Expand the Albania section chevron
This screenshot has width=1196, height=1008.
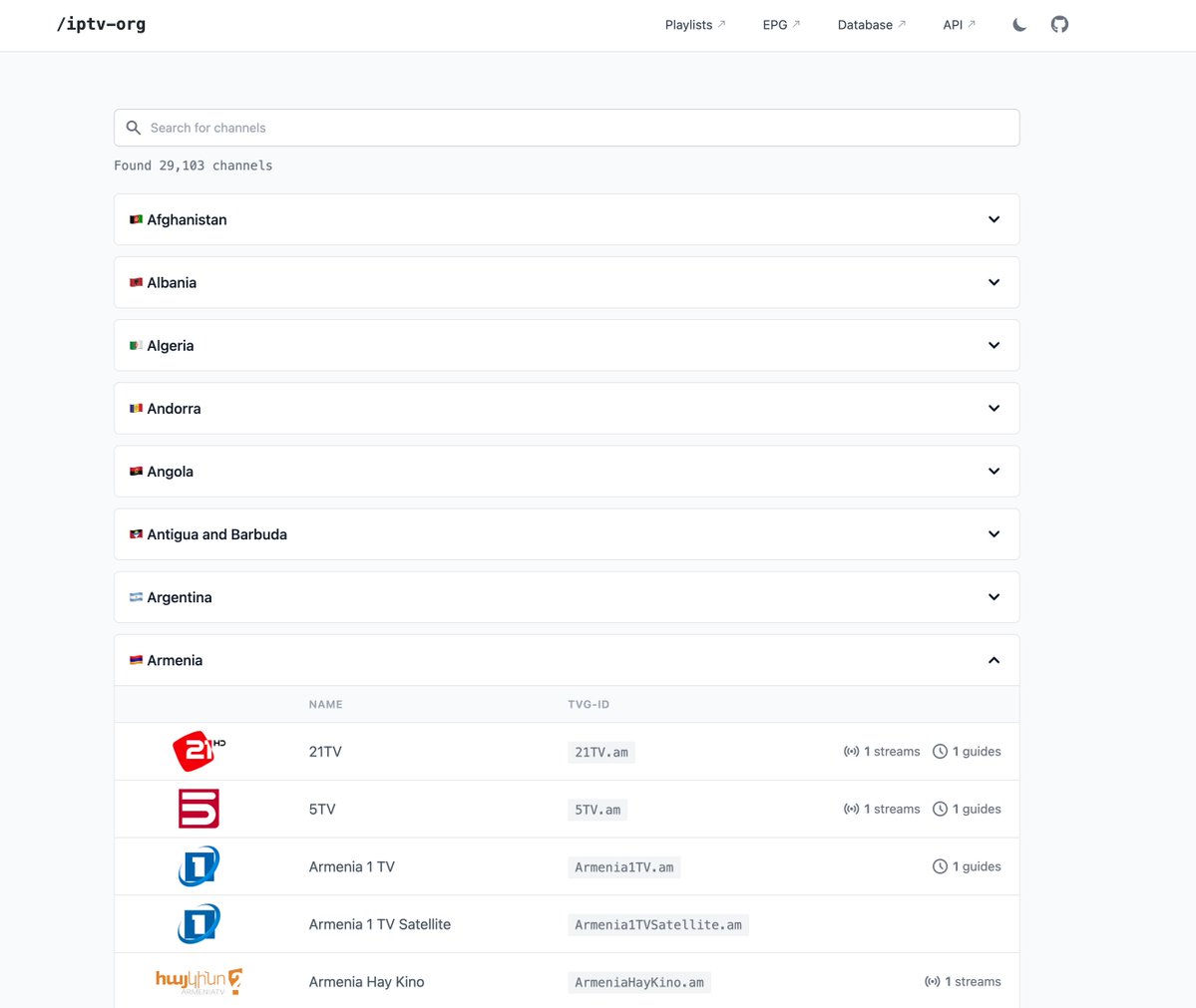(994, 282)
